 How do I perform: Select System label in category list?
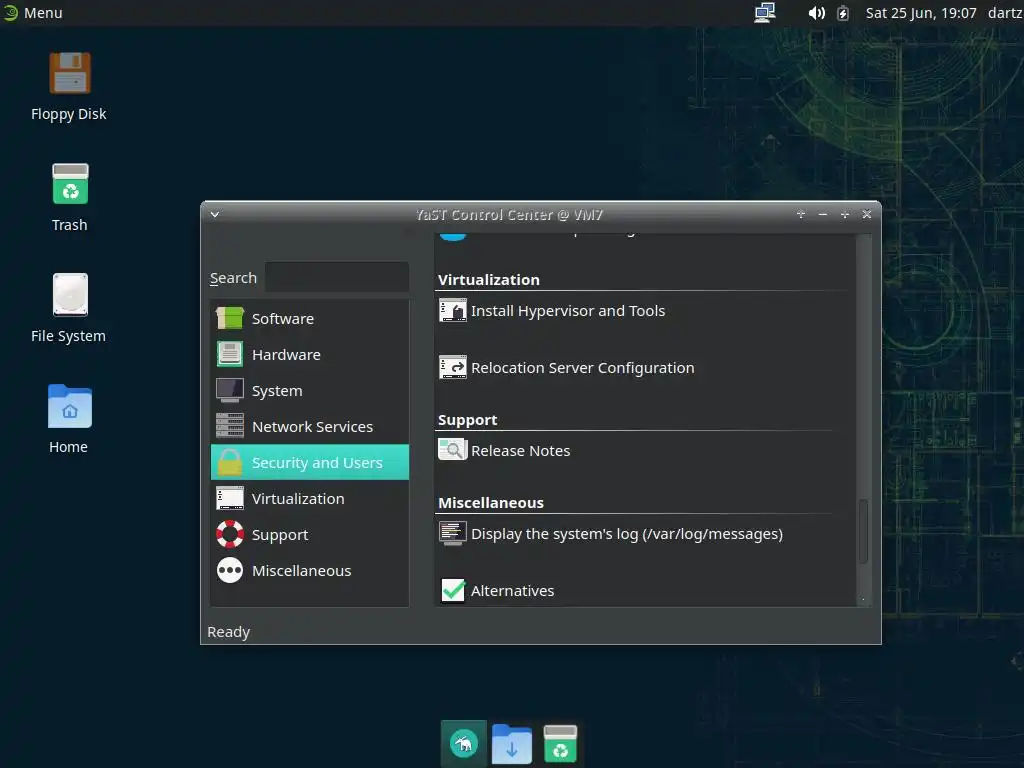pyautogui.click(x=277, y=391)
